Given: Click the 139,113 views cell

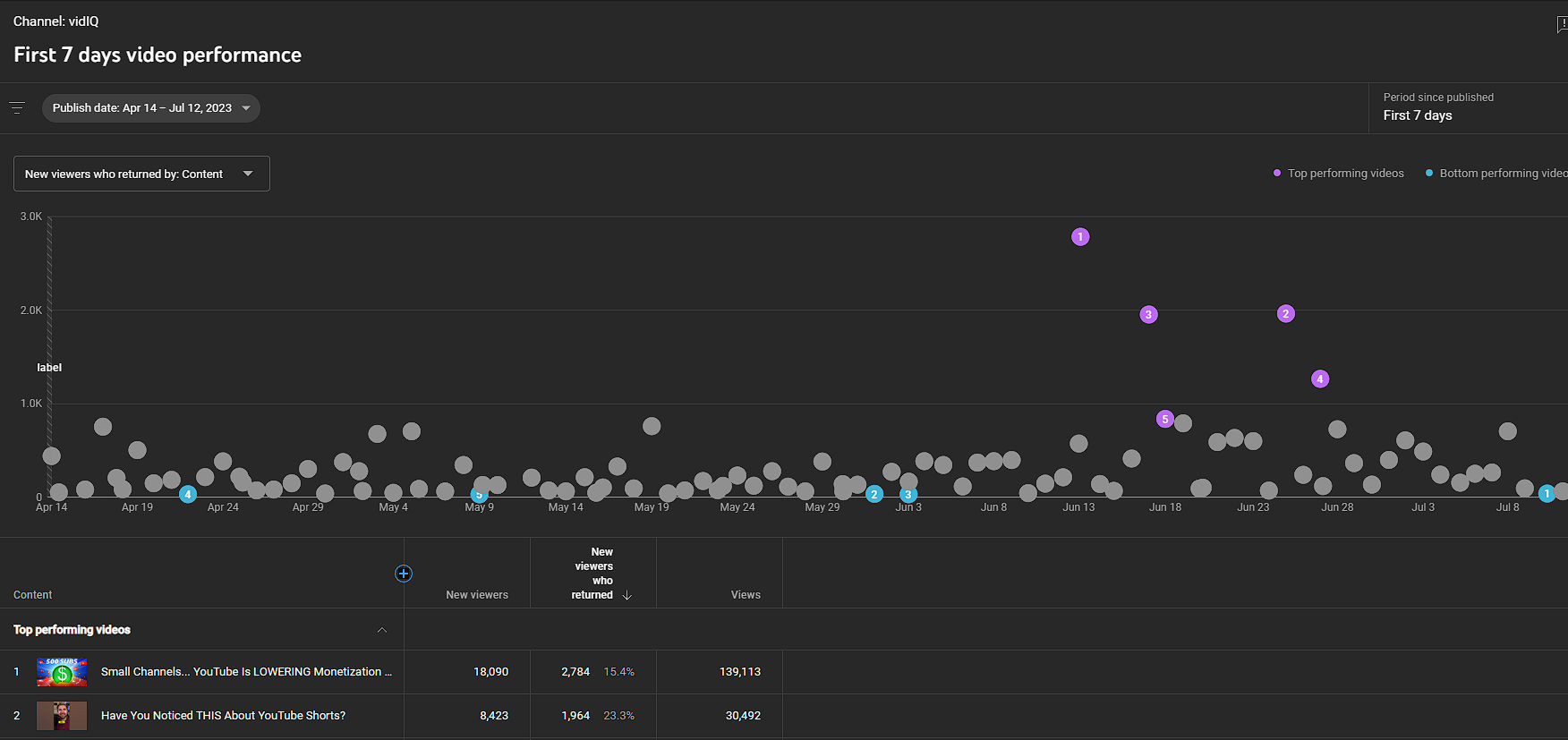Looking at the screenshot, I should (740, 672).
